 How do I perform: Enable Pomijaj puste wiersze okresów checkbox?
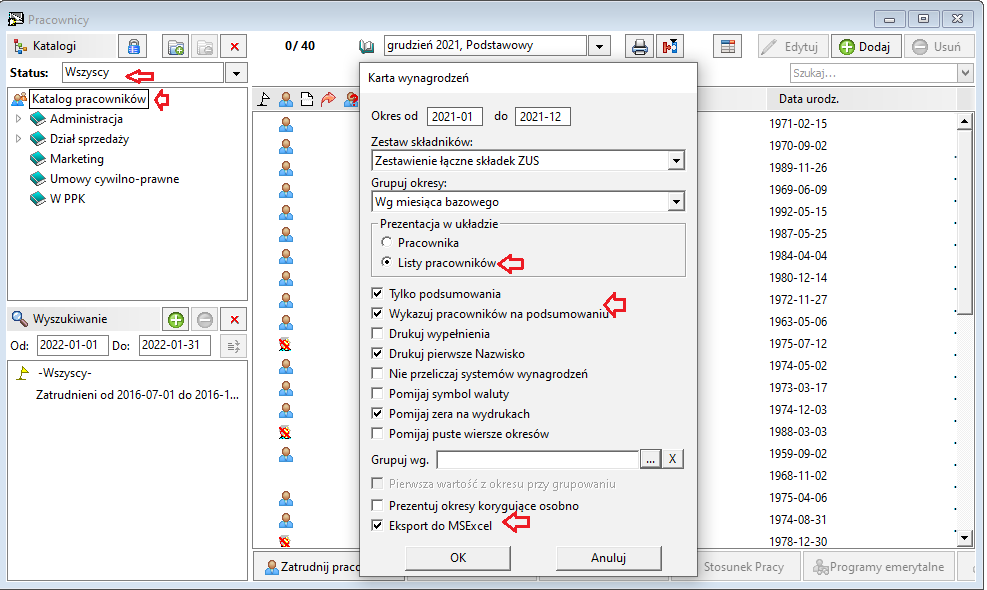(377, 433)
